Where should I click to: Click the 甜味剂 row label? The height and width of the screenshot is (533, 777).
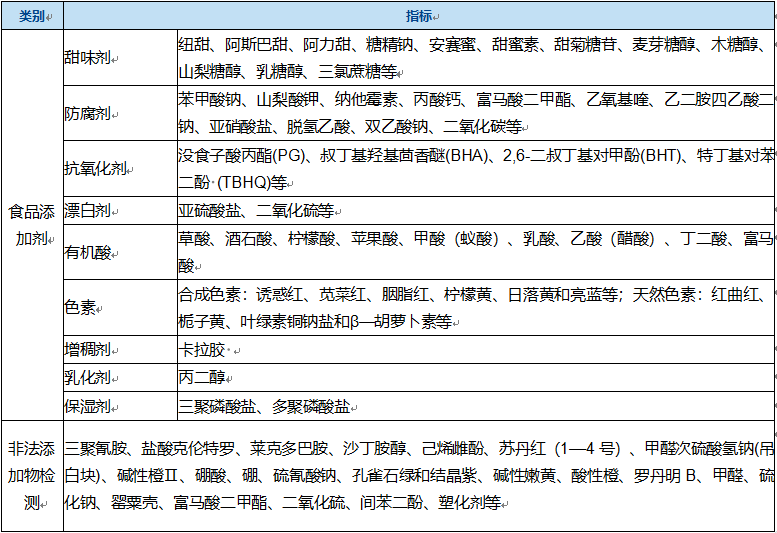point(88,58)
